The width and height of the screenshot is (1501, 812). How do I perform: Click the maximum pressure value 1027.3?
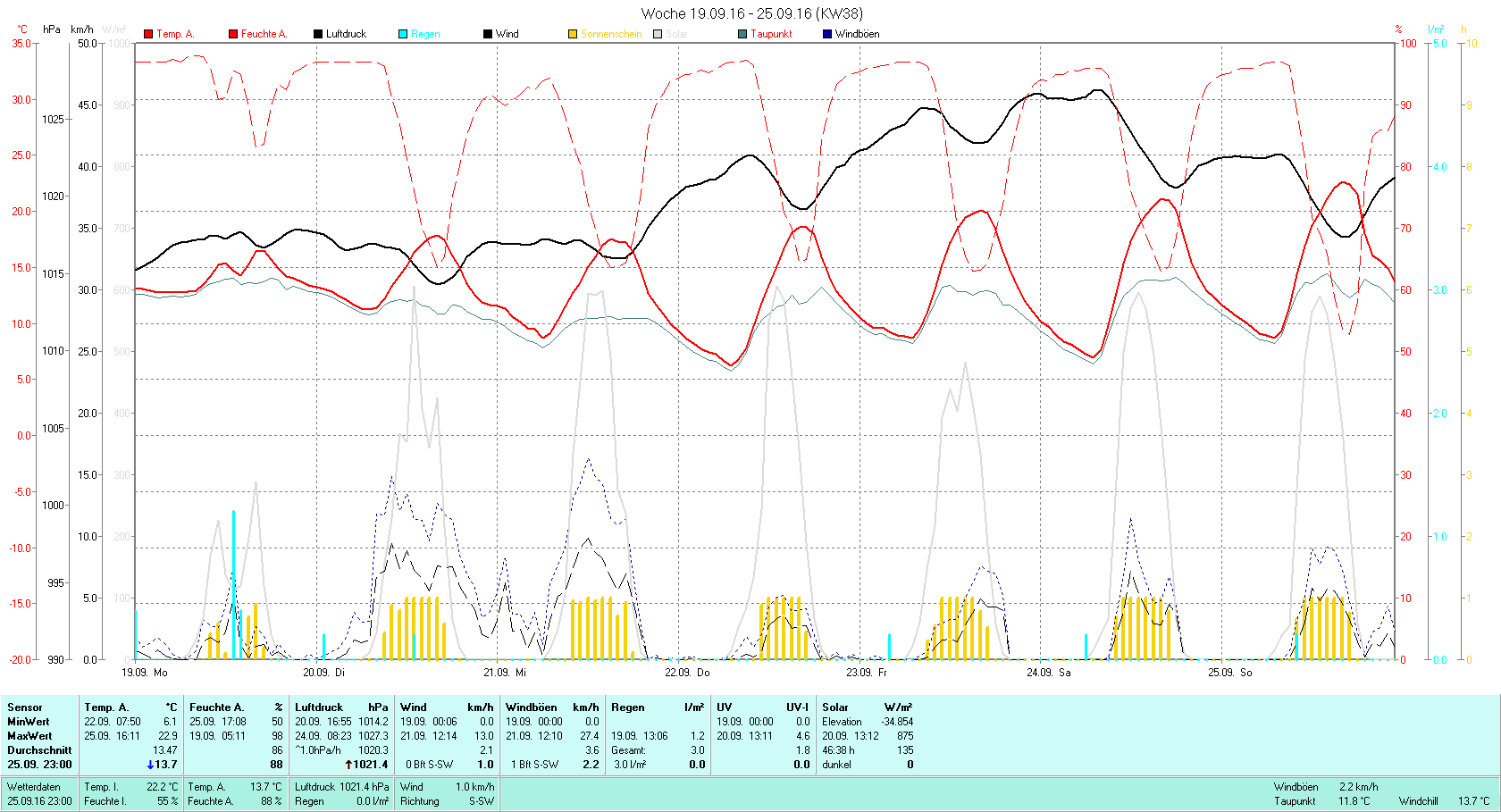click(x=373, y=736)
